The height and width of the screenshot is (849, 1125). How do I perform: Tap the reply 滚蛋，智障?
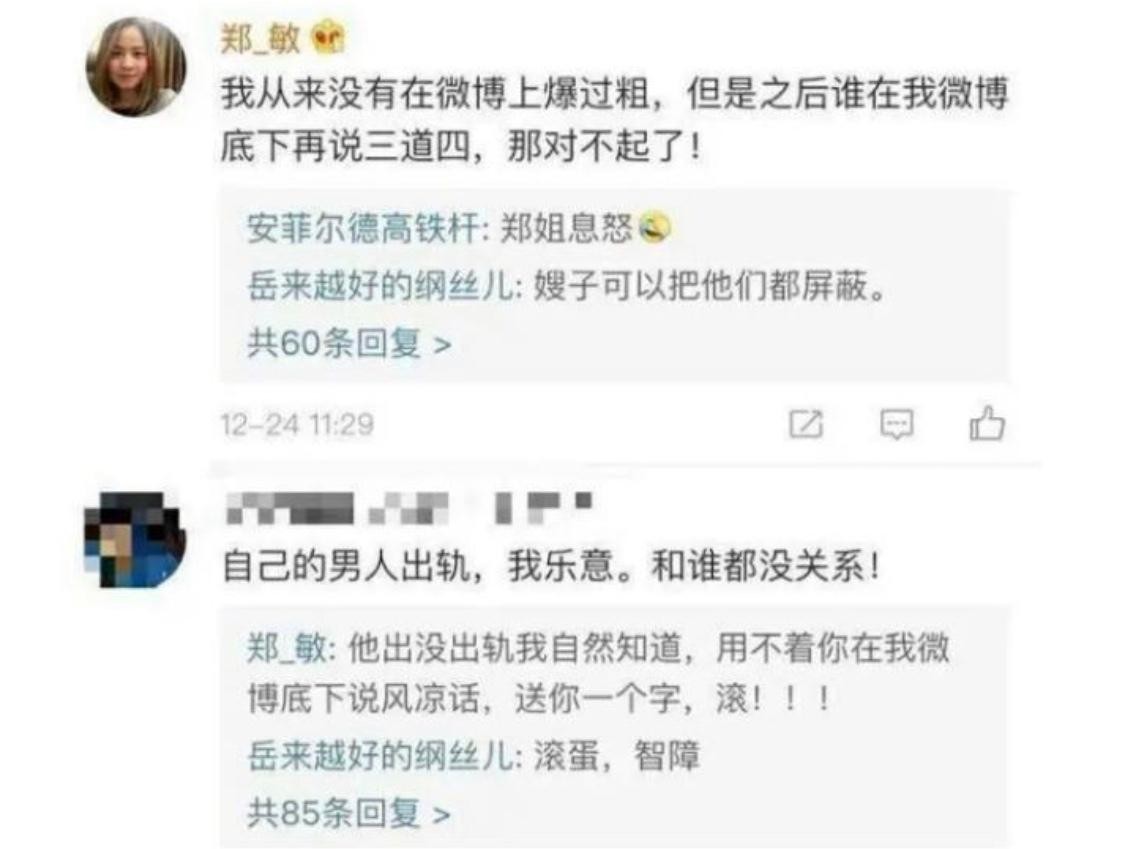[616, 756]
